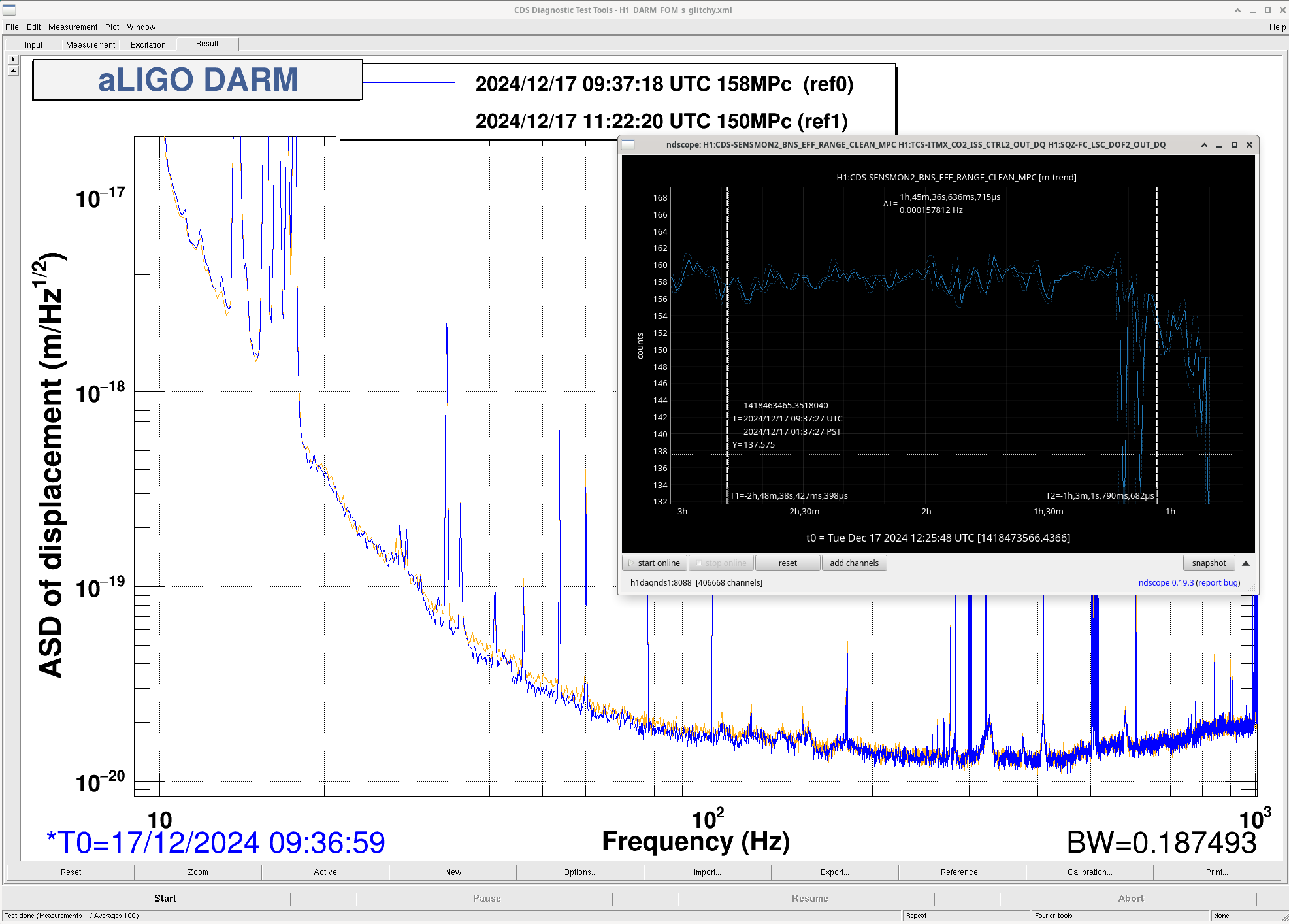Image resolution: width=1289 pixels, height=924 pixels.
Task: Click reset in ndscope
Action: pos(787,563)
